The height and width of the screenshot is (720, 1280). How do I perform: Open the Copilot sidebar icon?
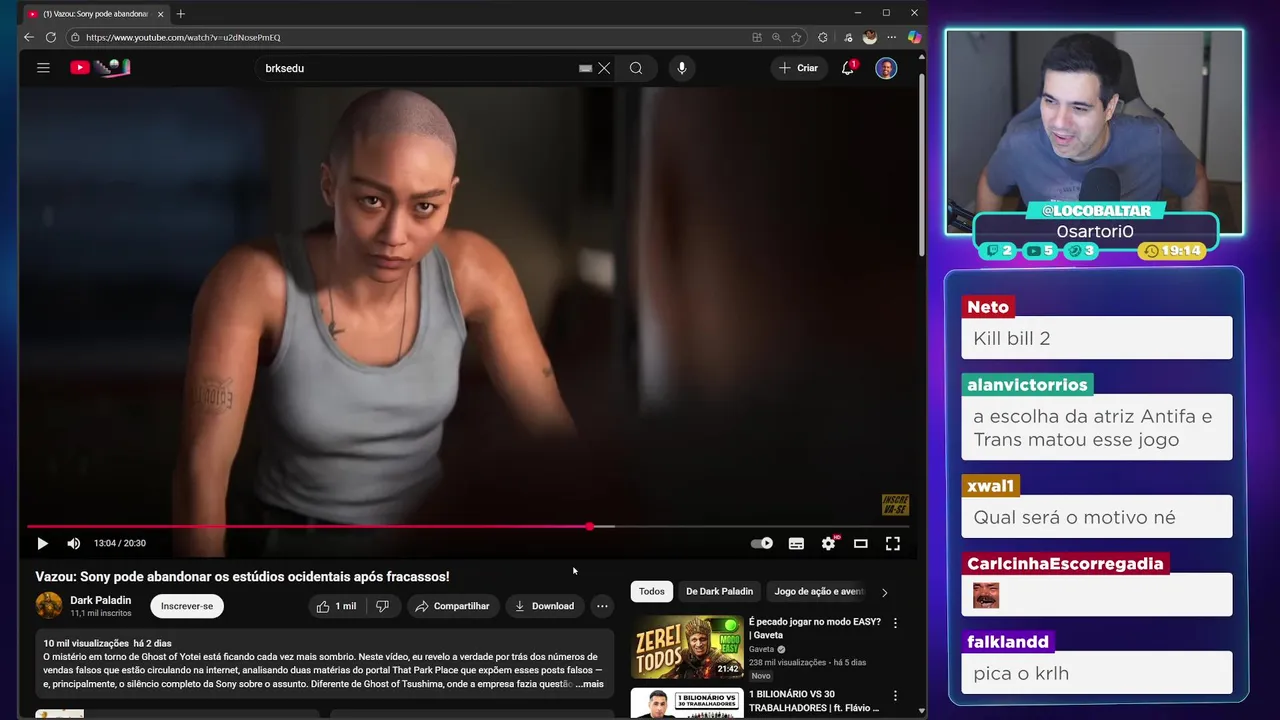tap(914, 37)
